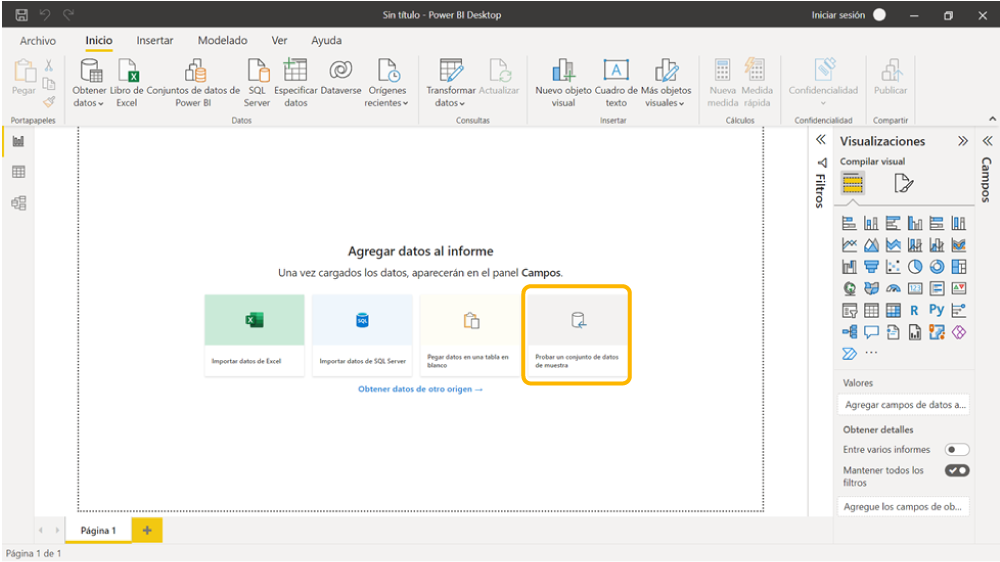
Task: Select the Página 1 page tab
Action: 98,530
